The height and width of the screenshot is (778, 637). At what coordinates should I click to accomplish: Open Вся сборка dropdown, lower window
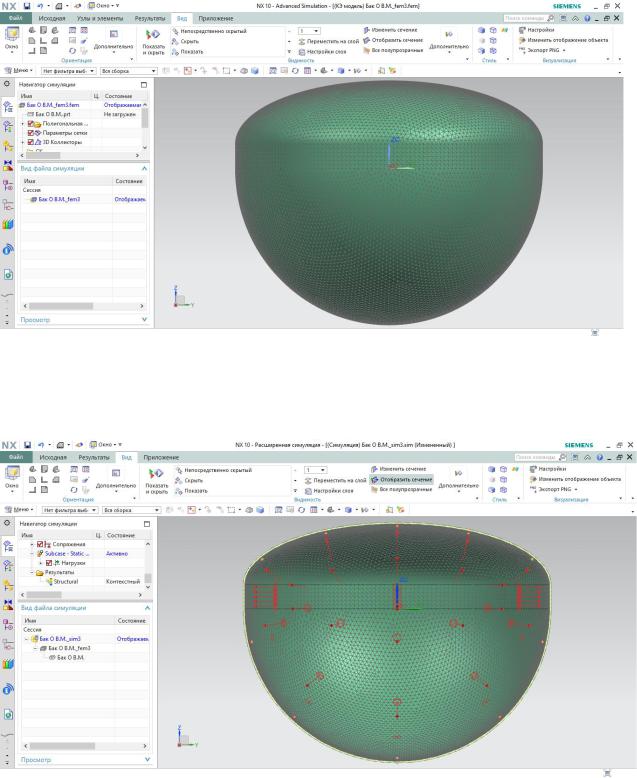tap(131, 511)
